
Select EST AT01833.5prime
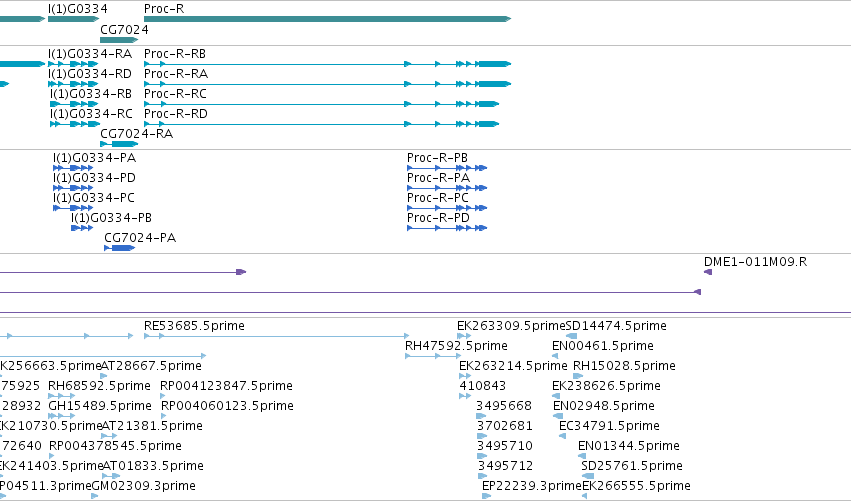click(111, 477)
